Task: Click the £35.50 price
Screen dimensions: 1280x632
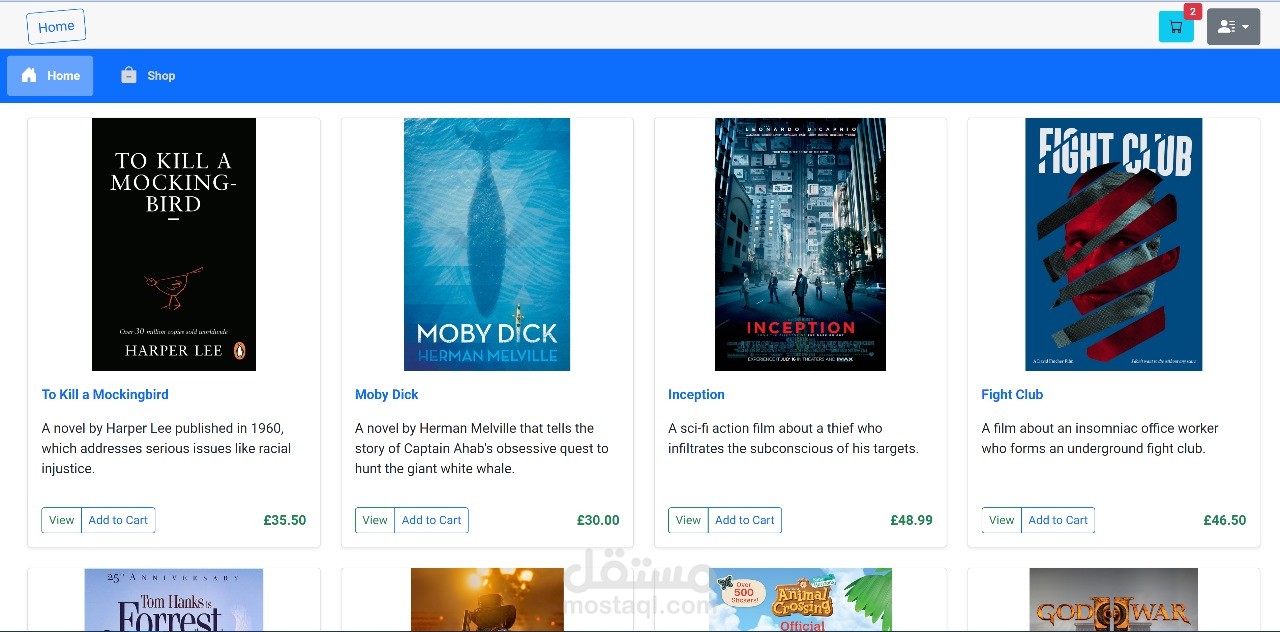Action: pyautogui.click(x=285, y=520)
